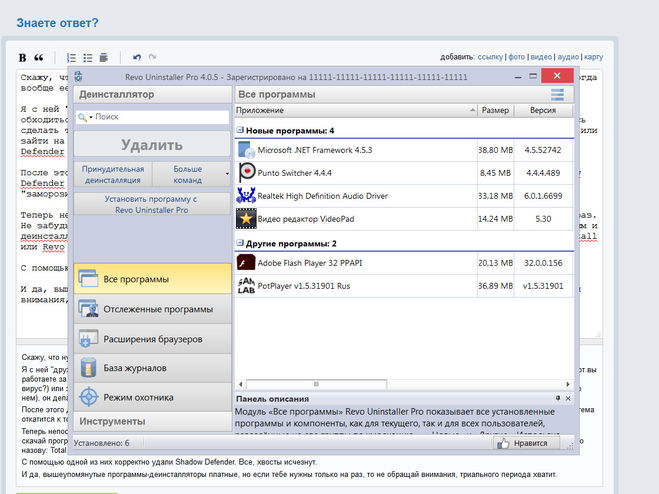Screen dimensions: 659x494
Task: Sort by the Размер column header
Action: [x=495, y=110]
